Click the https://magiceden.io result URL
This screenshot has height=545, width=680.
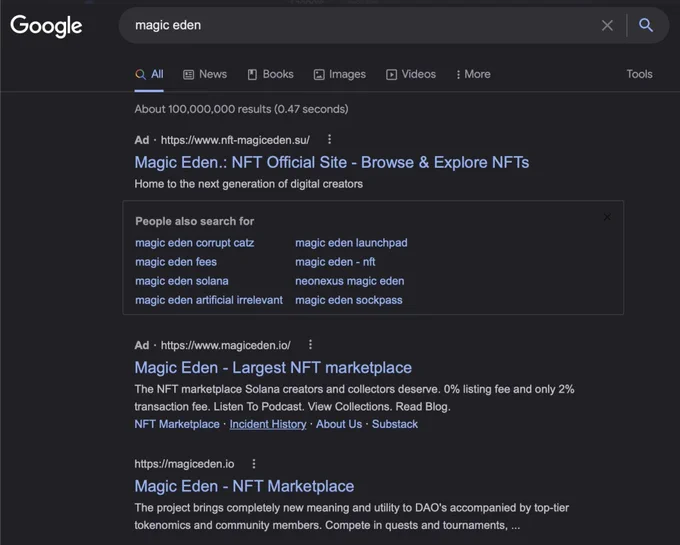[x=184, y=464]
